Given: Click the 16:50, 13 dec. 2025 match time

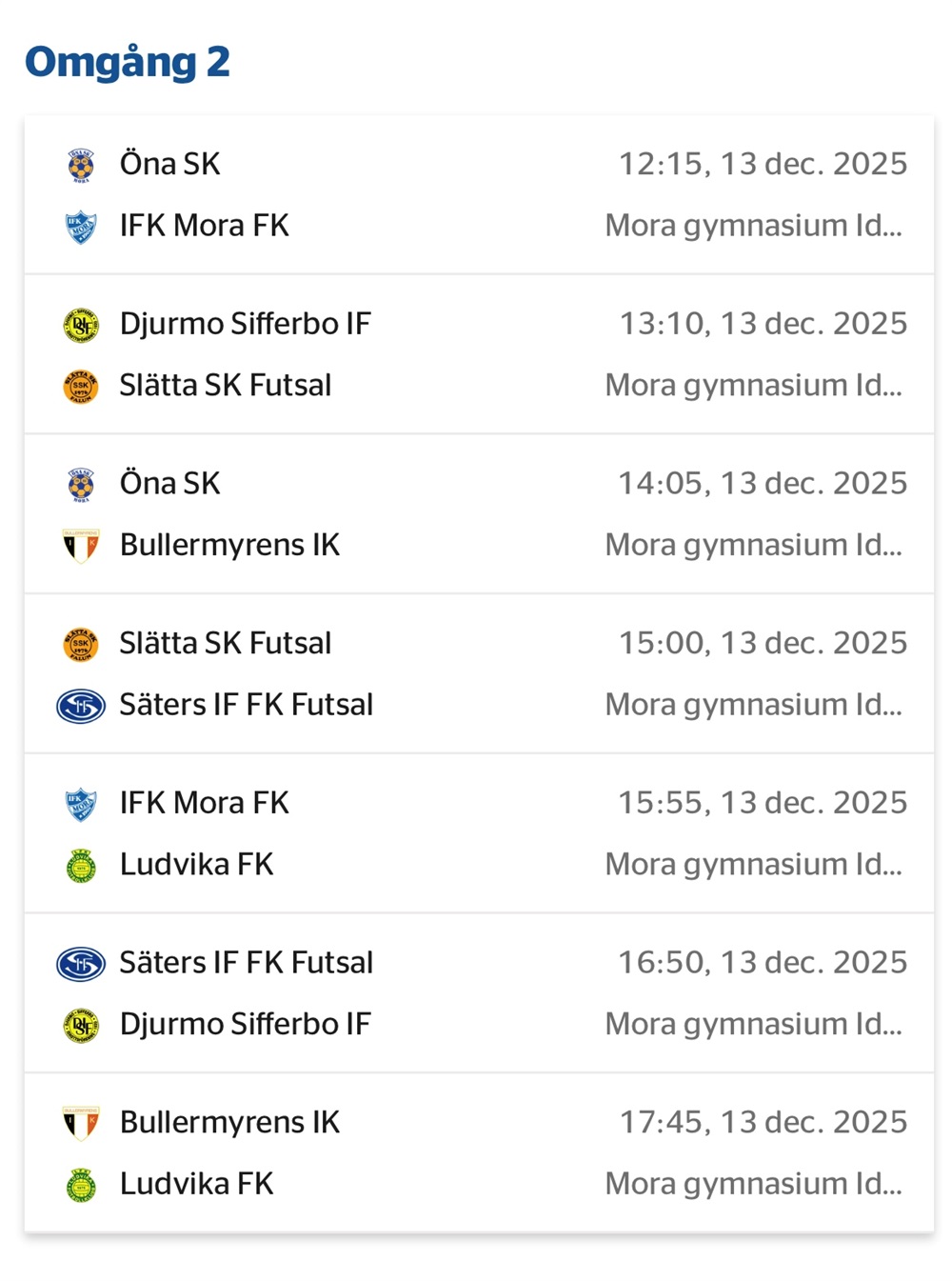Looking at the screenshot, I should pos(763,962).
